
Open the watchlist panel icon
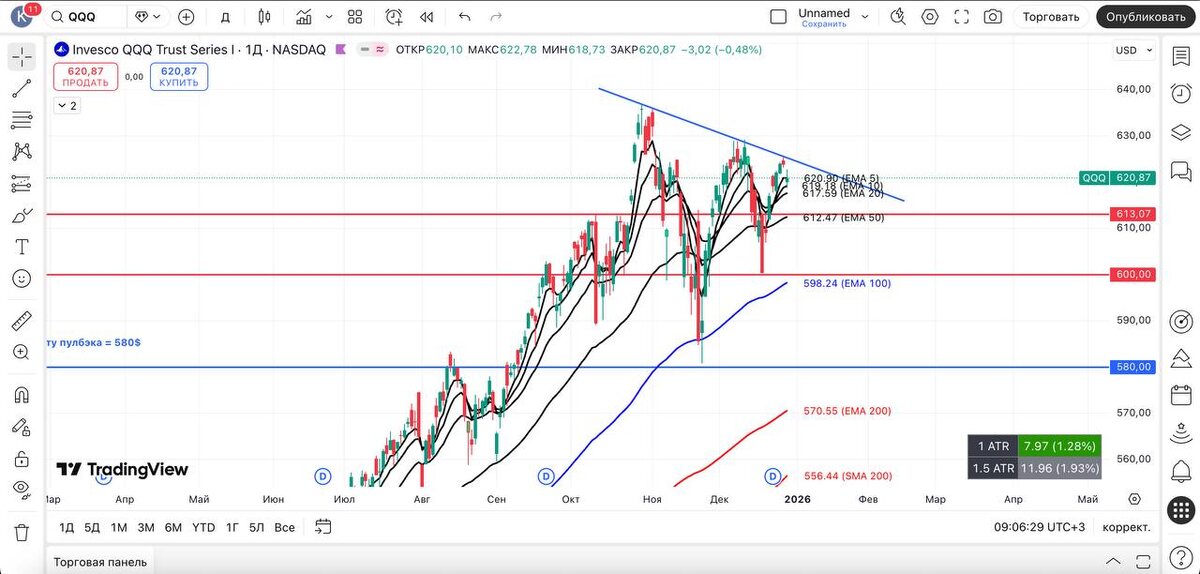pyautogui.click(x=1181, y=57)
